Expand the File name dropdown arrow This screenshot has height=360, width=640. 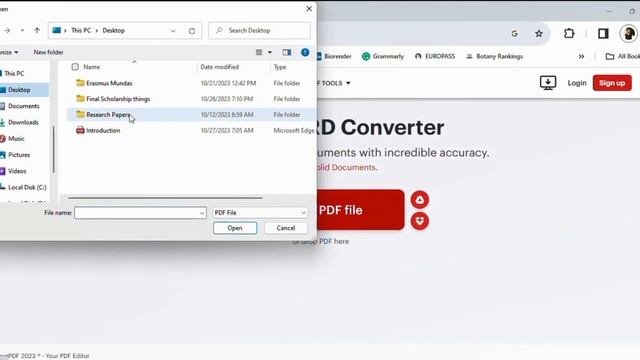(202, 213)
